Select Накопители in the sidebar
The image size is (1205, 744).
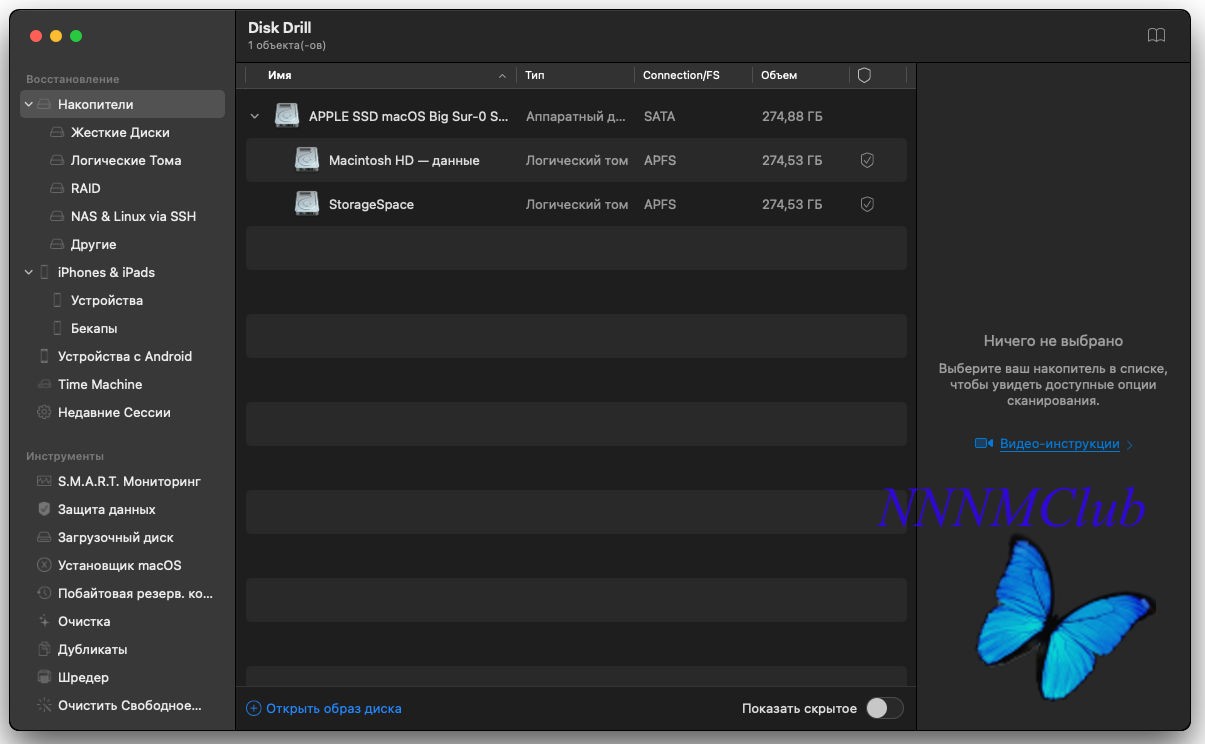click(x=122, y=104)
